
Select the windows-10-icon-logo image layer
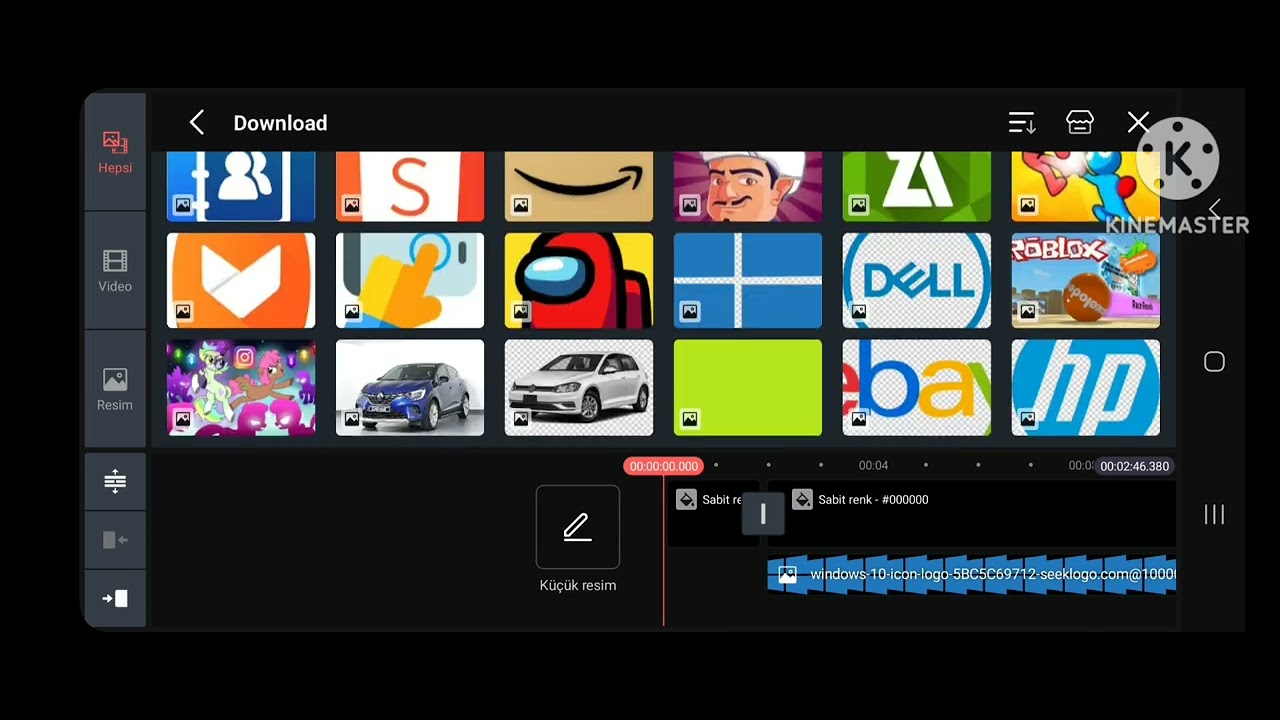pyautogui.click(x=972, y=575)
